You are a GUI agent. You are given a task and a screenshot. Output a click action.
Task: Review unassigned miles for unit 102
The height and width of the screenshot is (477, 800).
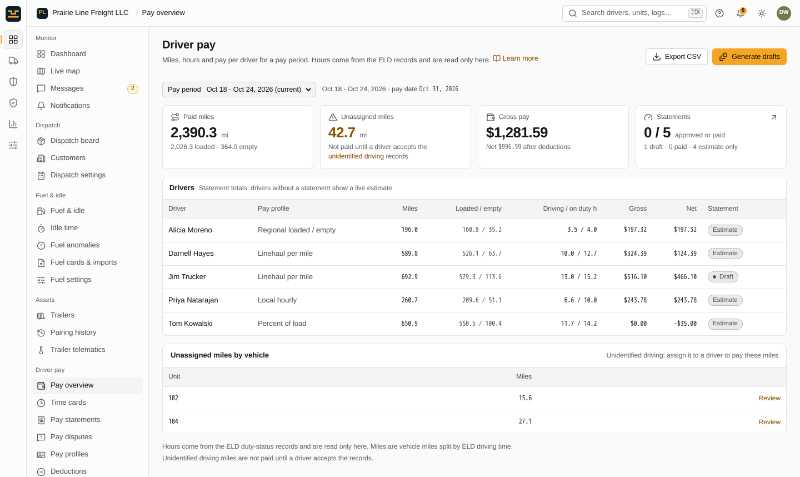coord(769,398)
